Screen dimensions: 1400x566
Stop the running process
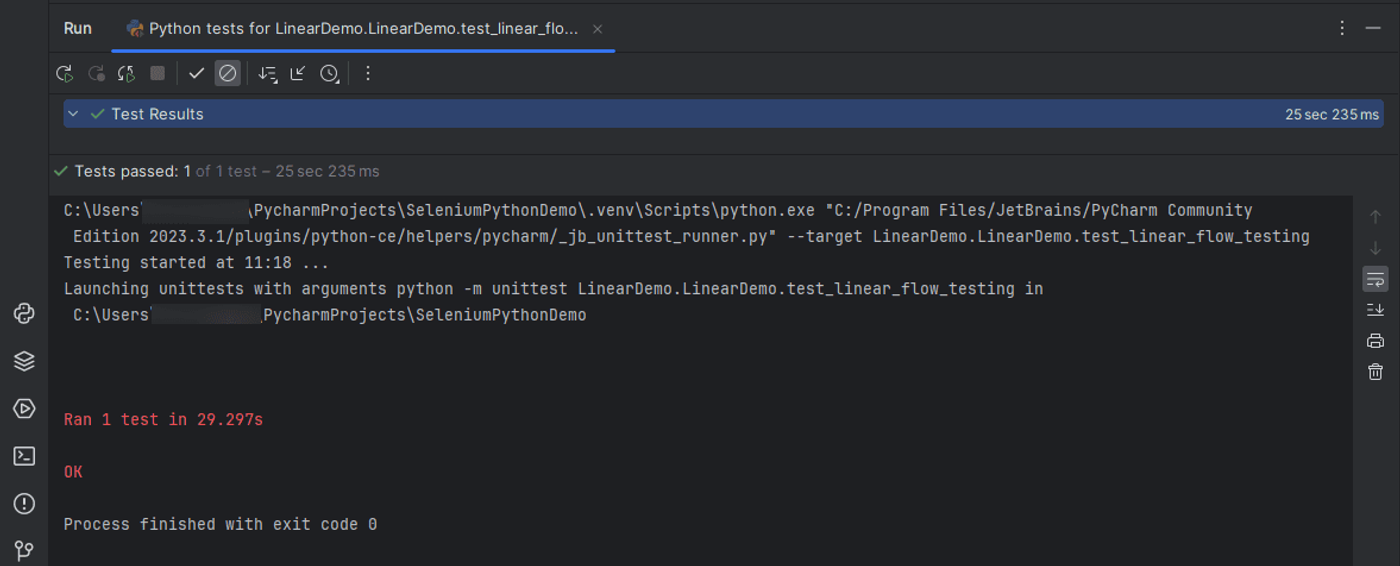(157, 73)
